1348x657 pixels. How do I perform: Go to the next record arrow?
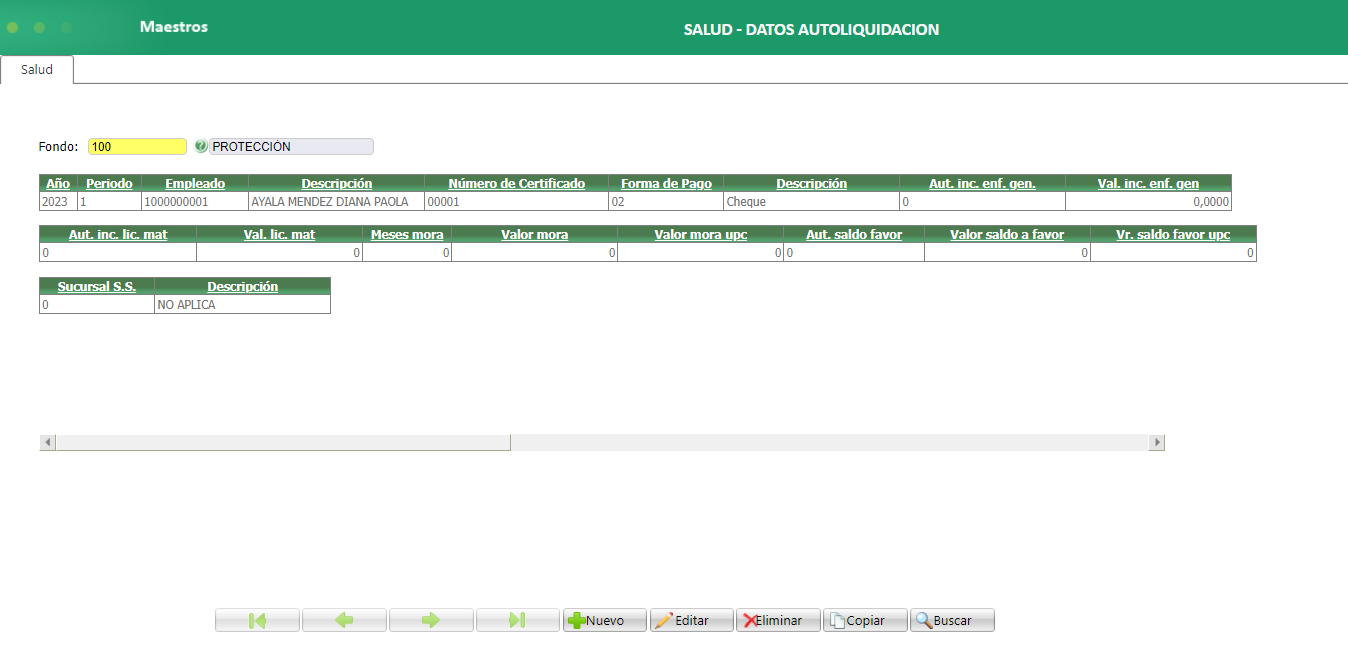(x=431, y=621)
